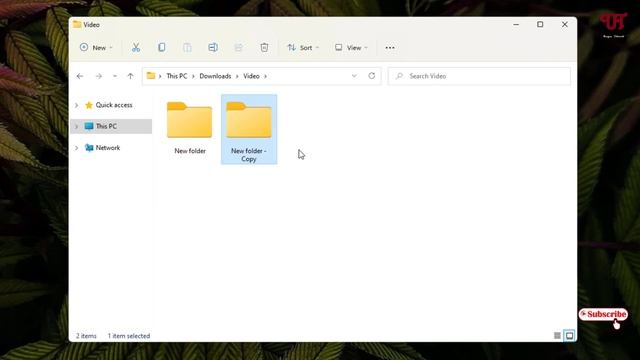Click the Paste icon in toolbar
Image resolution: width=640 pixels, height=360 pixels.
[187, 48]
